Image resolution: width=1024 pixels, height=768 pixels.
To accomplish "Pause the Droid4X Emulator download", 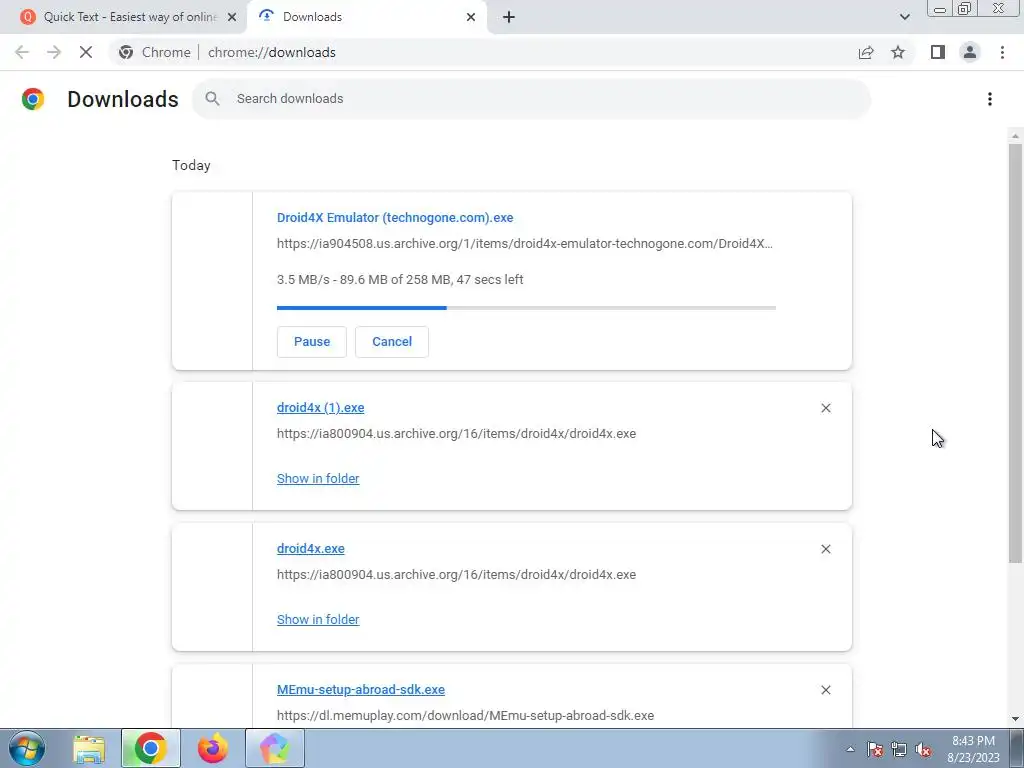I will [x=312, y=342].
